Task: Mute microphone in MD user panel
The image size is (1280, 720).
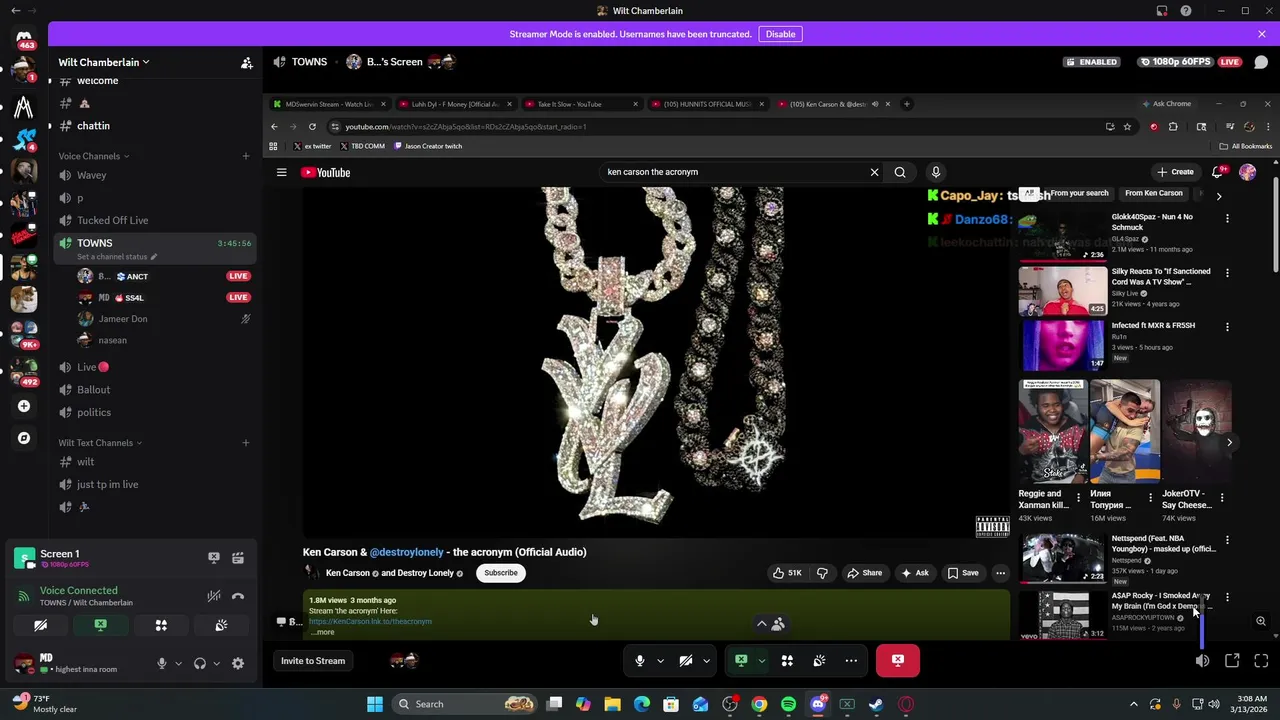Action: tap(161, 663)
